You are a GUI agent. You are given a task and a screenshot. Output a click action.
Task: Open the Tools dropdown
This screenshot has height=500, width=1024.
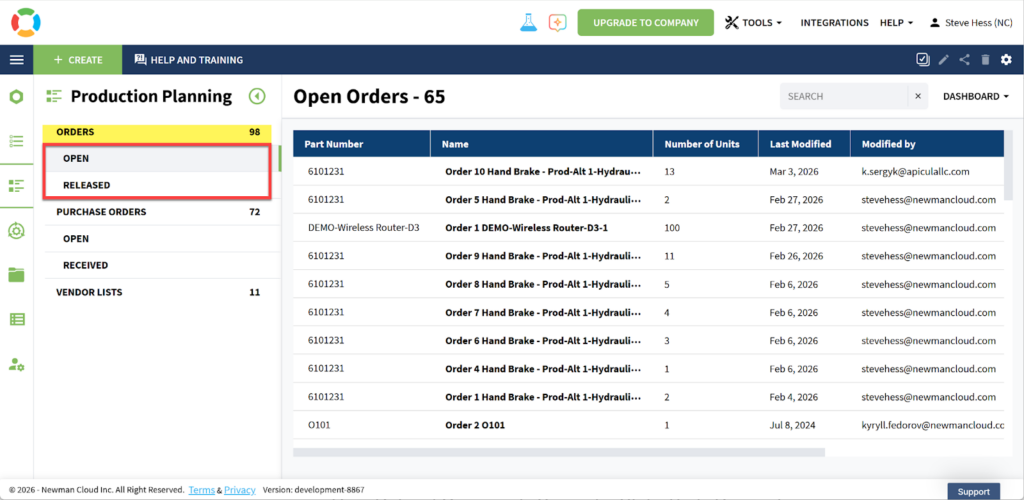753,23
